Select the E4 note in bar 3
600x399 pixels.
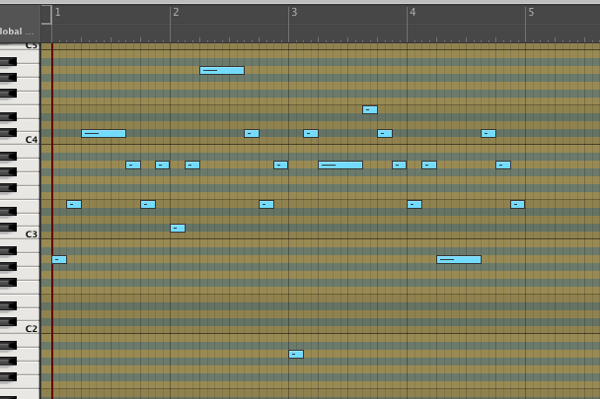(x=370, y=110)
